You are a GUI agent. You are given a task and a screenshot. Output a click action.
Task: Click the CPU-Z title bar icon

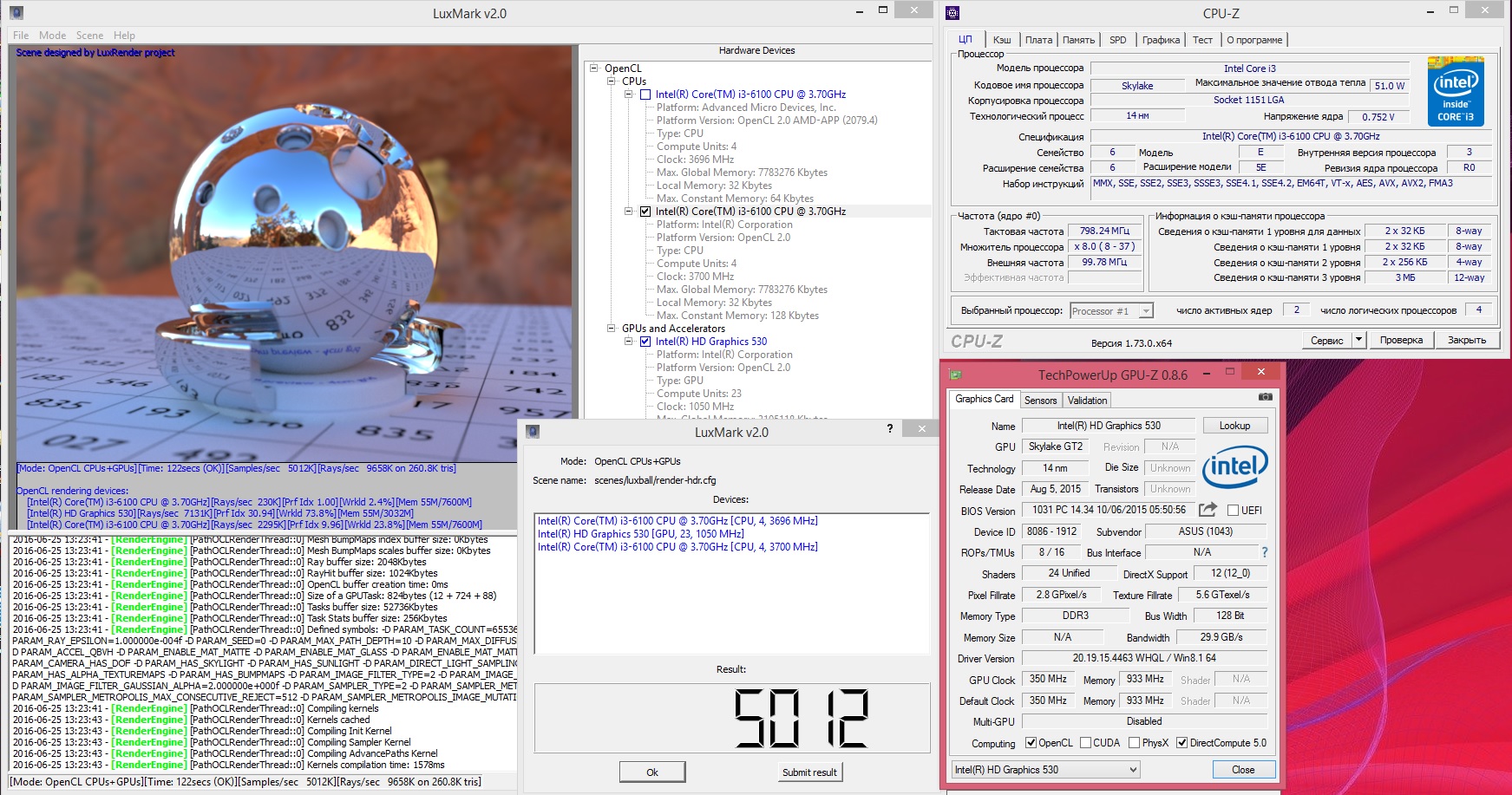click(952, 13)
